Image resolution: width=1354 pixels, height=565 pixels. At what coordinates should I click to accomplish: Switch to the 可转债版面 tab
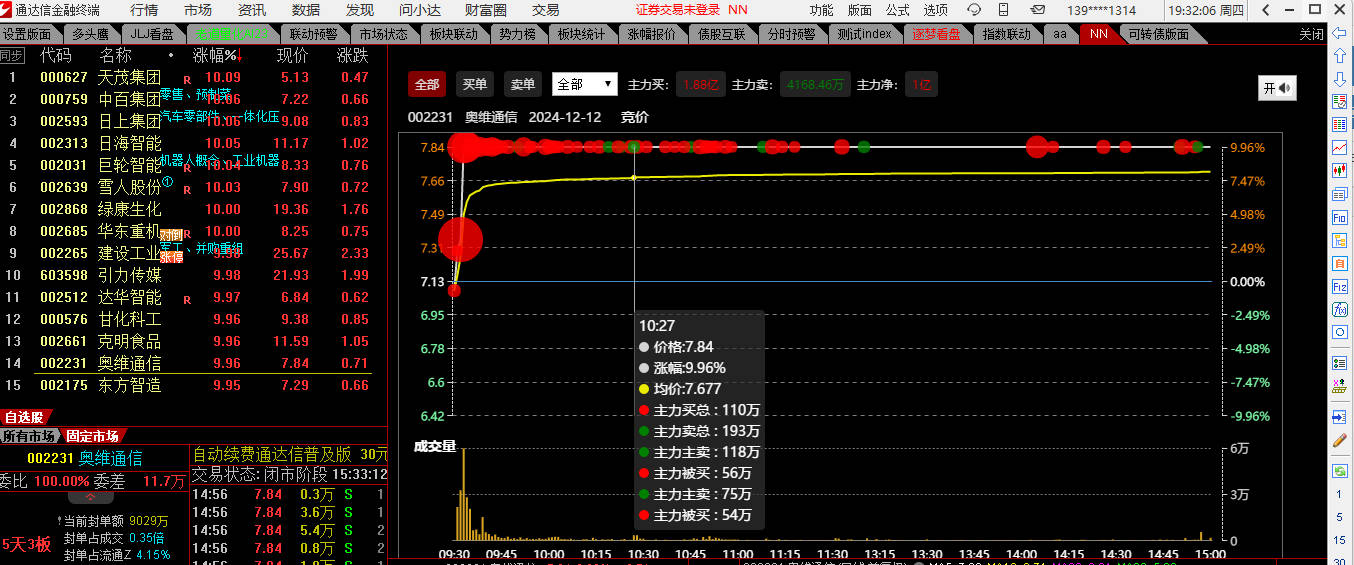(x=1158, y=34)
